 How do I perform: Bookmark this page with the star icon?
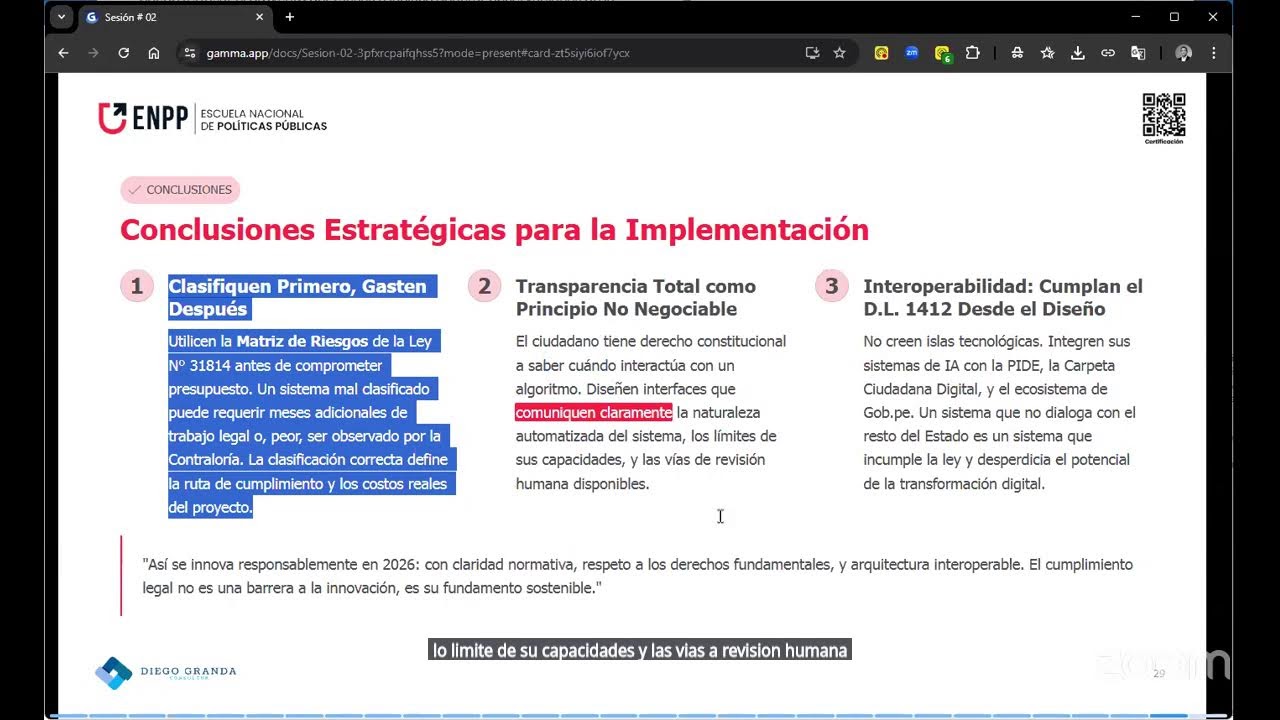[x=840, y=53]
